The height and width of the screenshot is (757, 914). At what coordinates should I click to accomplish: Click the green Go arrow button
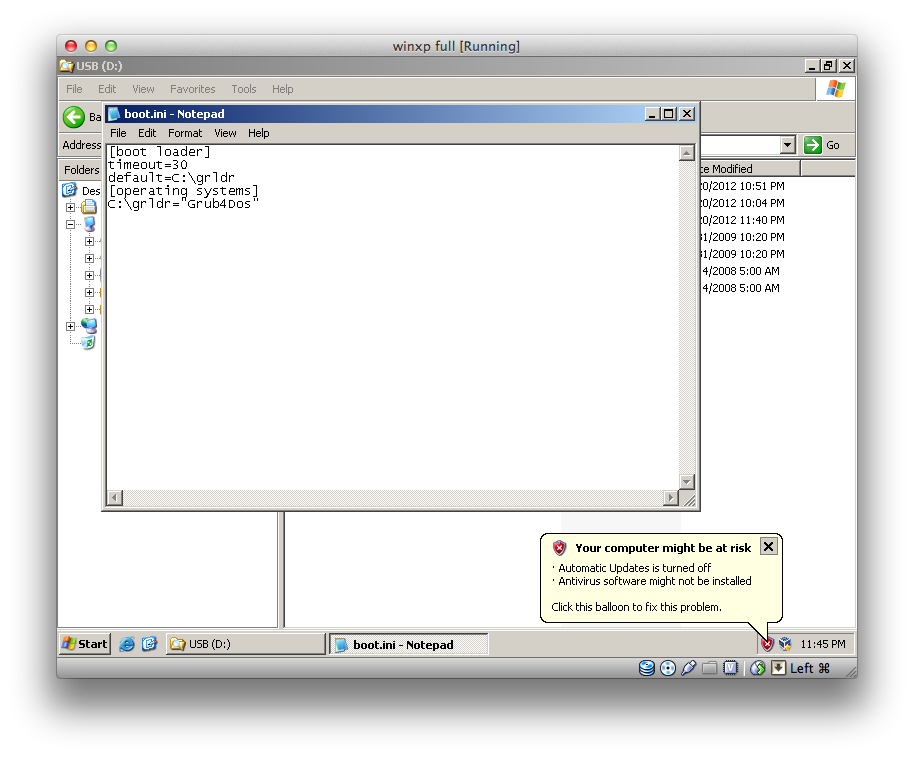pyautogui.click(x=813, y=145)
